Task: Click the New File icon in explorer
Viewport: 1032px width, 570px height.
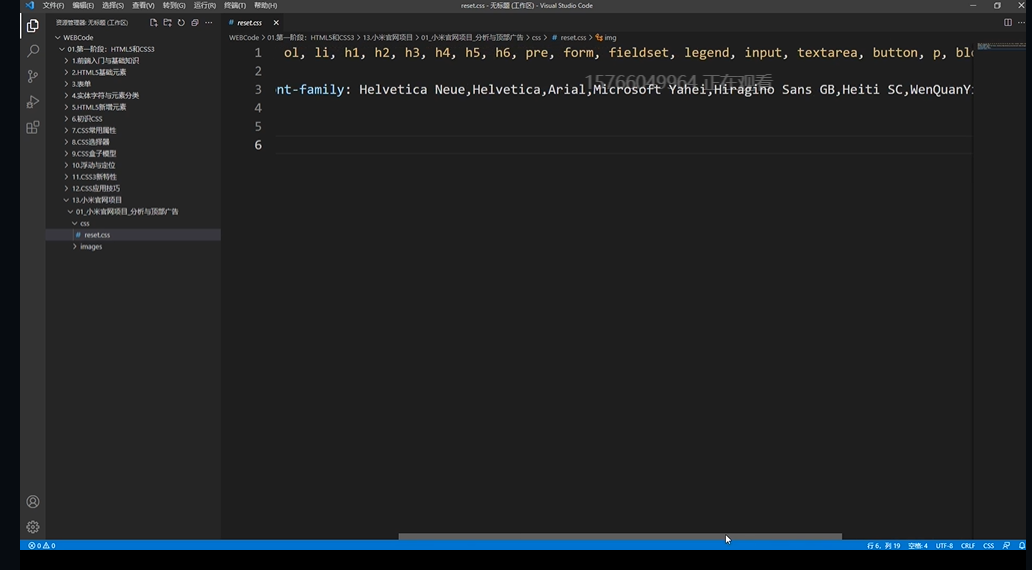Action: pos(153,22)
